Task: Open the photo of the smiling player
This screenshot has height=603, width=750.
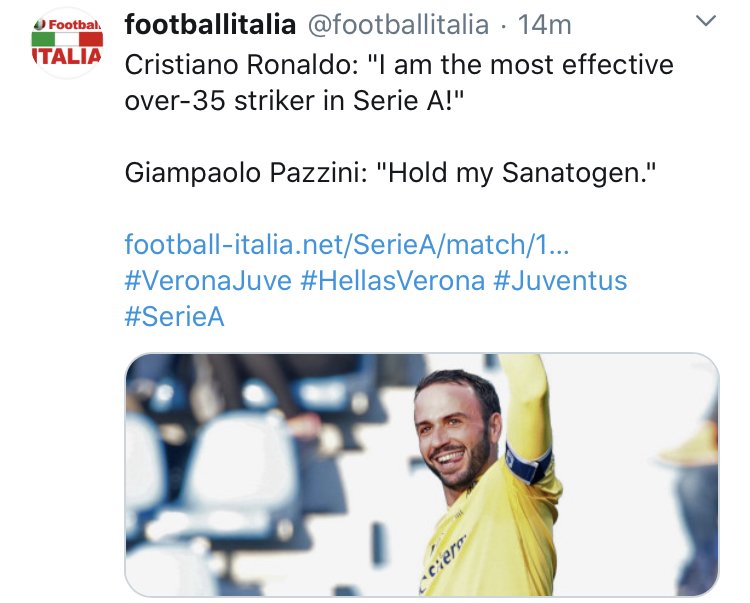Action: pyautogui.click(x=422, y=474)
